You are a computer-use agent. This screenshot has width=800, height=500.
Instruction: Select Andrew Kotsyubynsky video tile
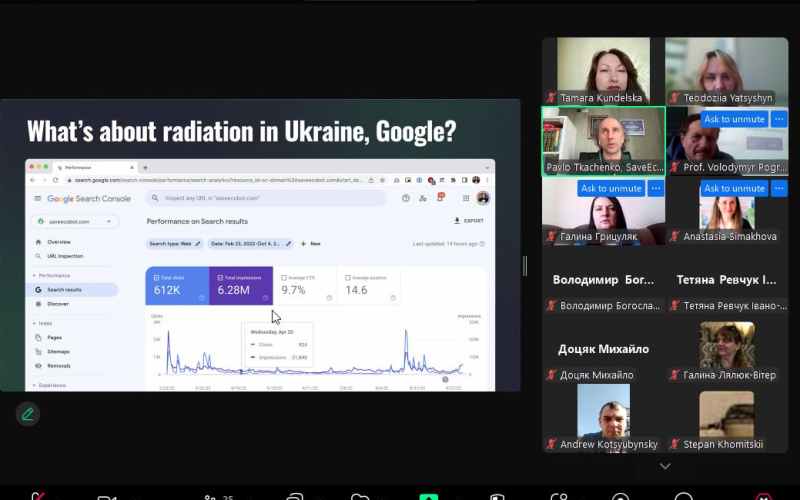point(604,418)
